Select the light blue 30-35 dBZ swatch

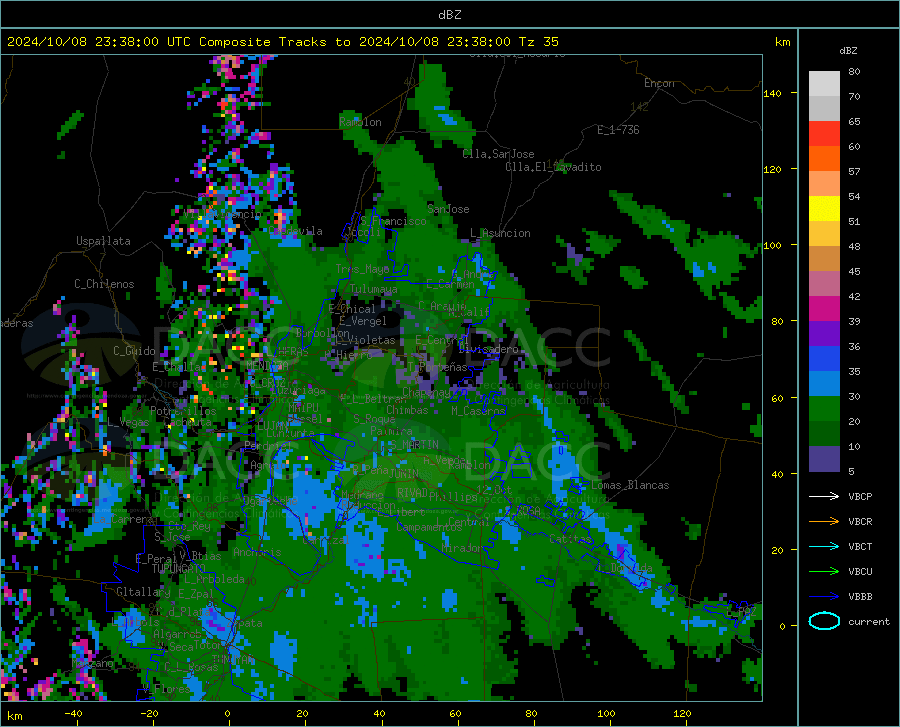pyautogui.click(x=824, y=384)
